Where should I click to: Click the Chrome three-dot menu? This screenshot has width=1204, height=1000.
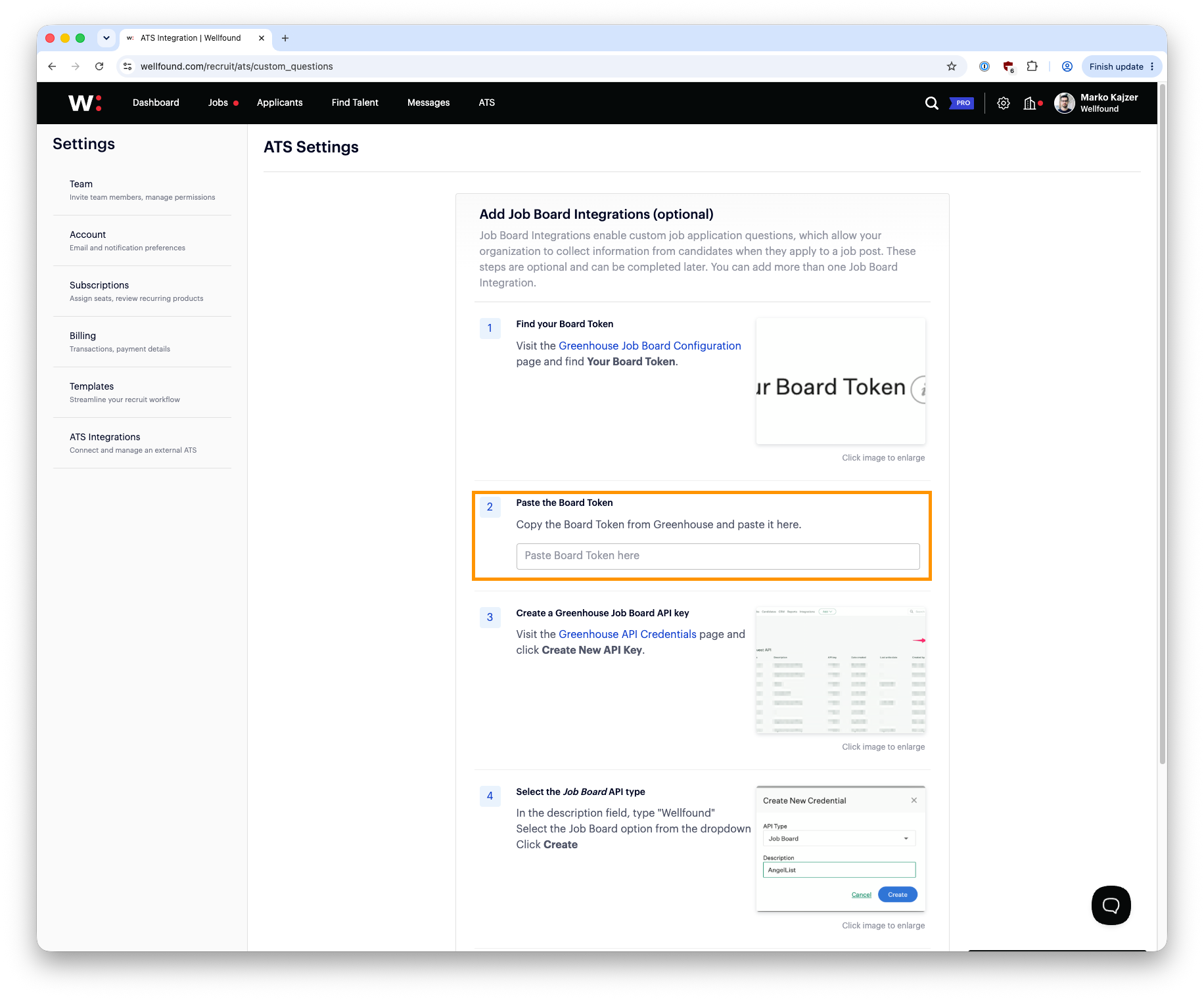[x=1152, y=66]
